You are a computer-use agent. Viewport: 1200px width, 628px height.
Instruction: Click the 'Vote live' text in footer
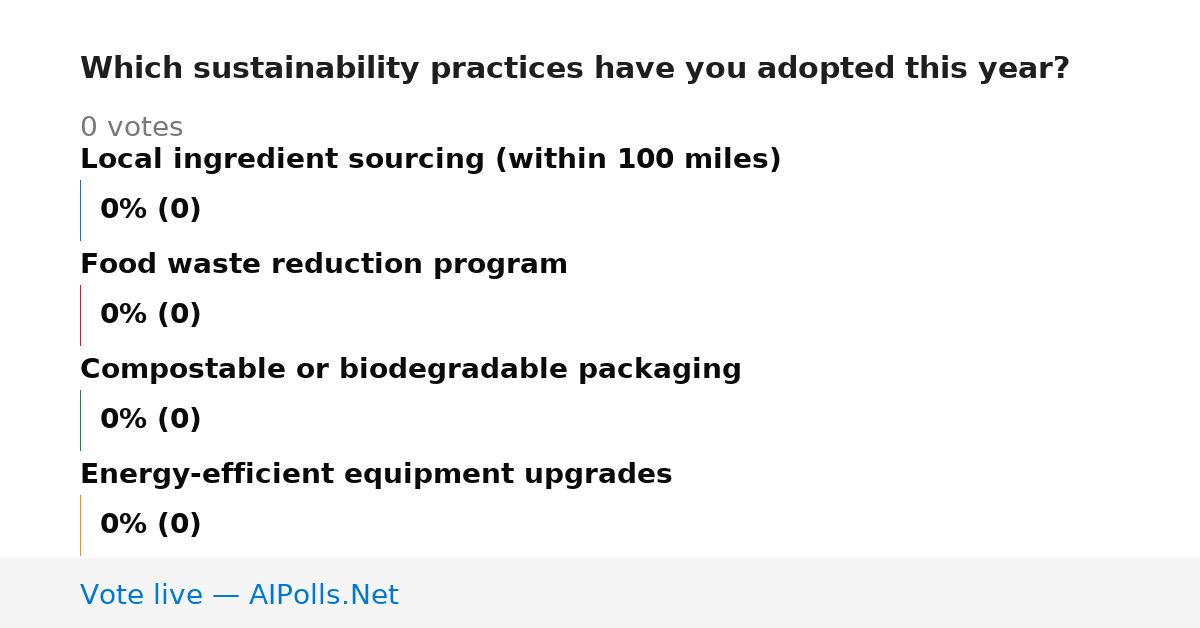(141, 595)
